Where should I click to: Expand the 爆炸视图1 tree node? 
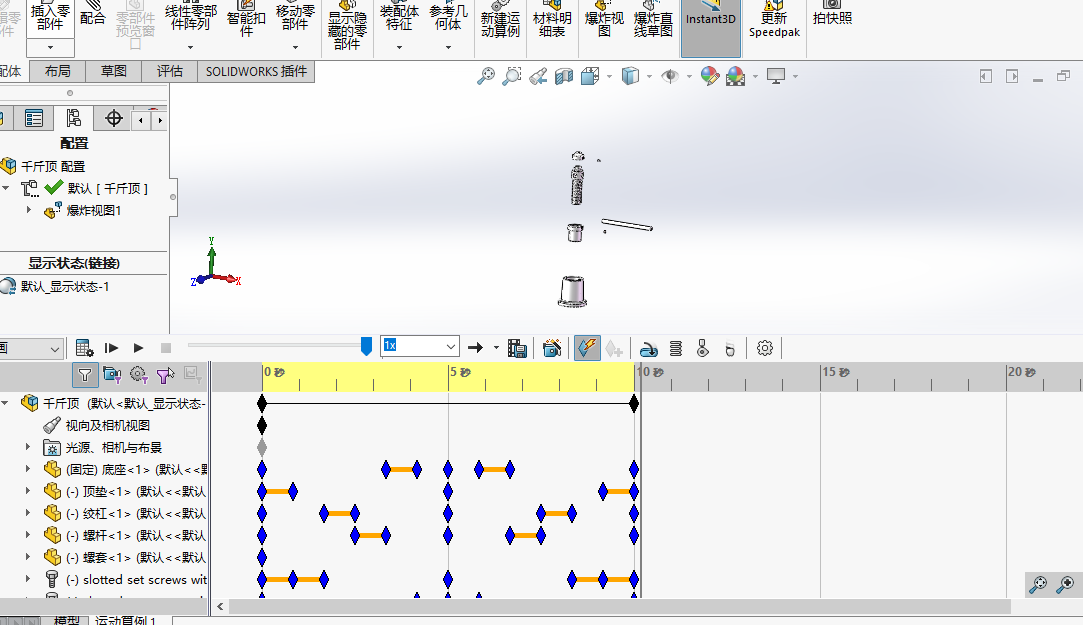(28, 210)
